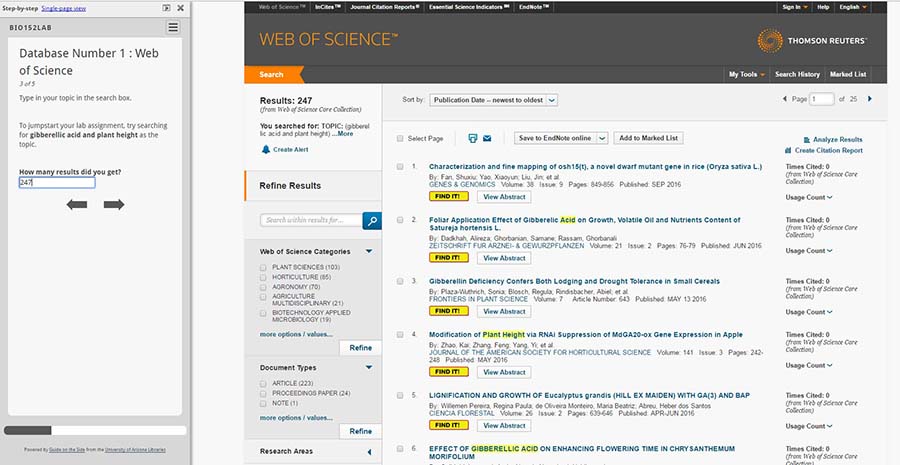The height and width of the screenshot is (465, 900).
Task: Click FIND IT! for Gibberellin Deficiency article
Action: pos(449,311)
